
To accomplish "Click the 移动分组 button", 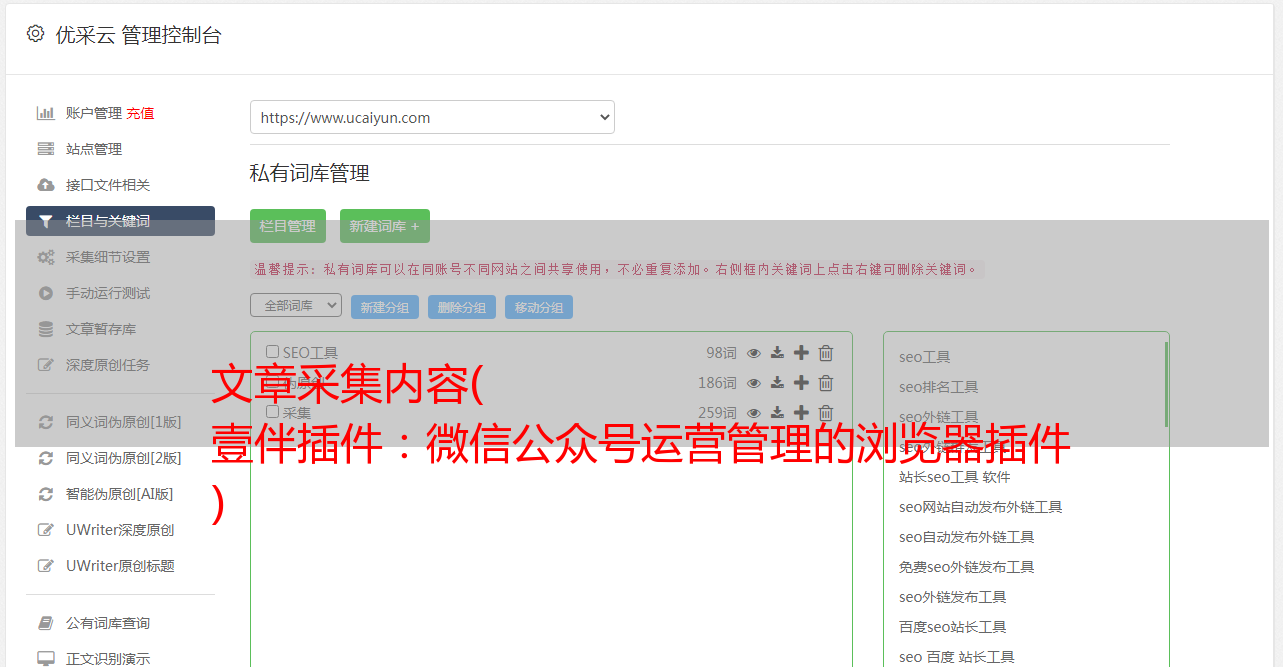I will 539,307.
